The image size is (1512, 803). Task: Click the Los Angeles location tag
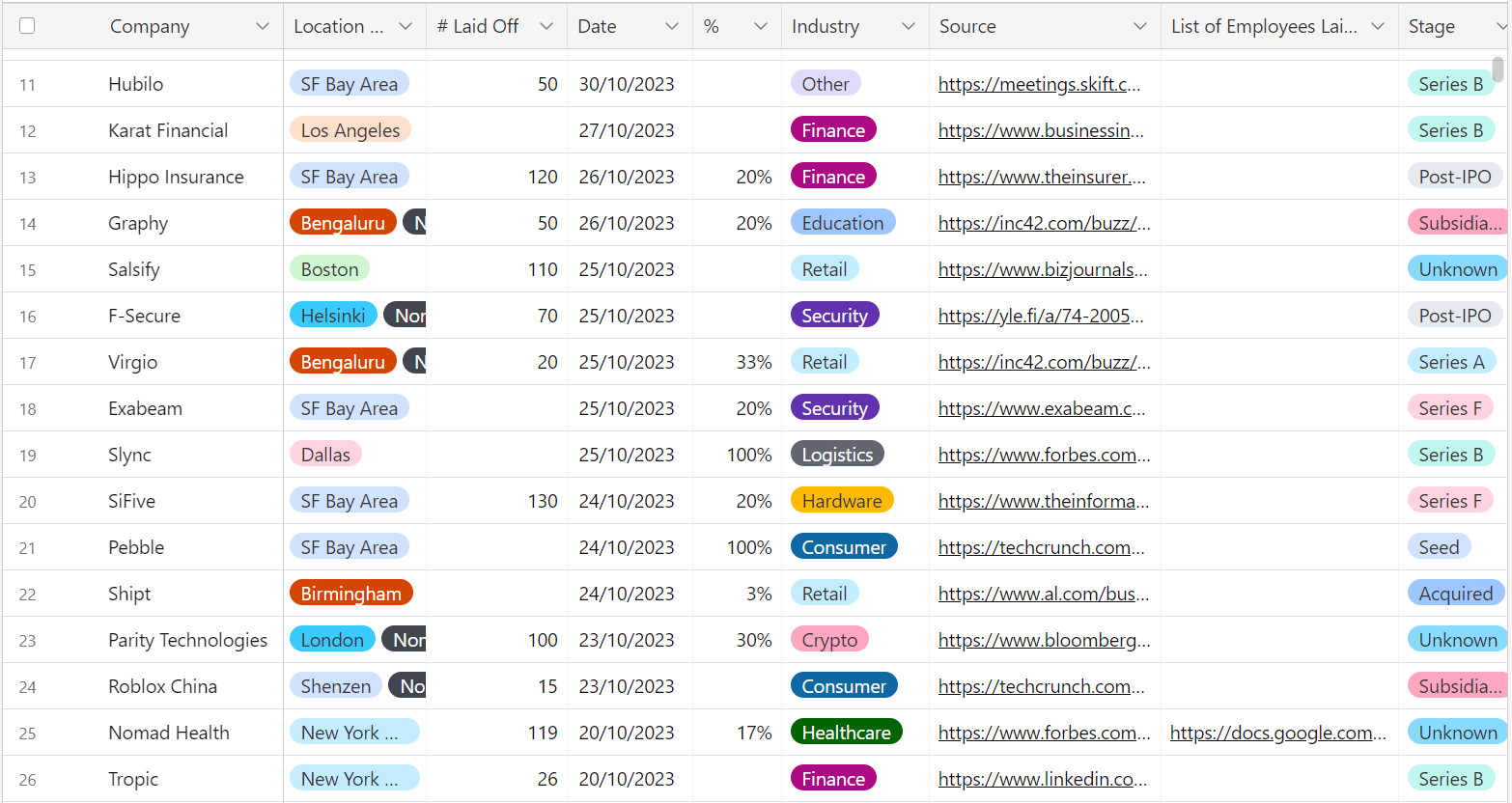[350, 130]
